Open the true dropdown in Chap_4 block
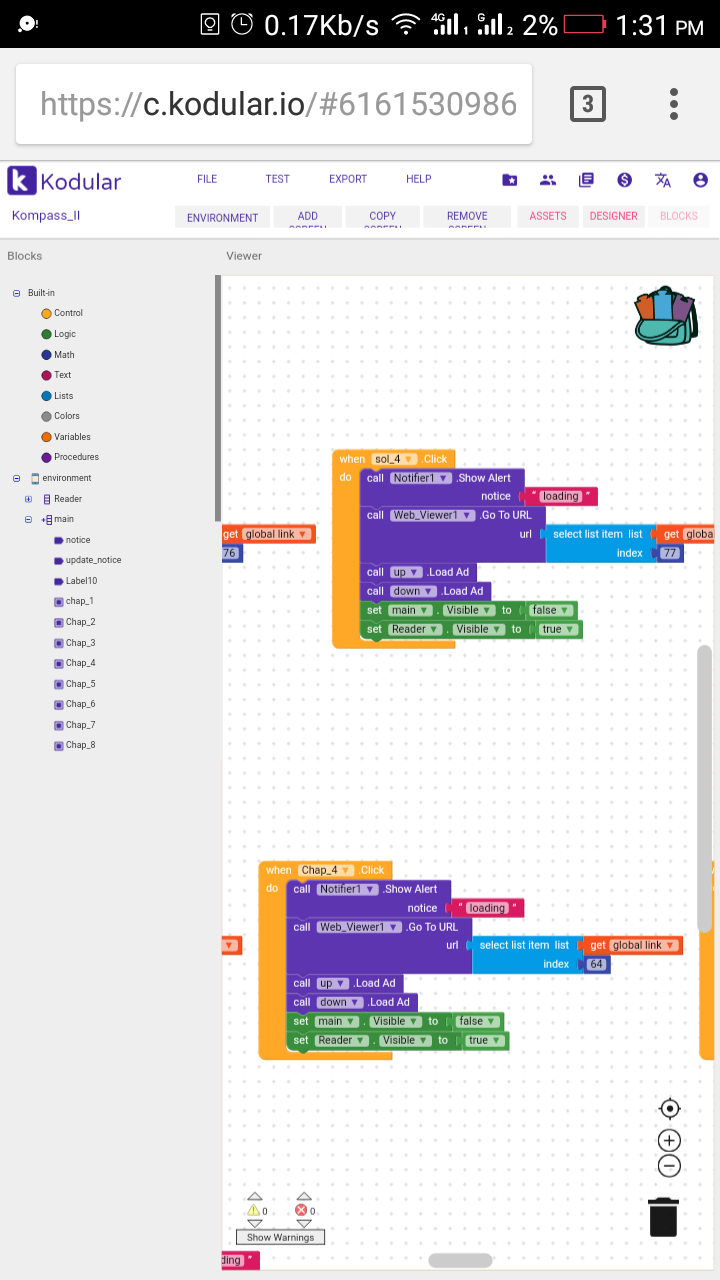 coord(485,1040)
